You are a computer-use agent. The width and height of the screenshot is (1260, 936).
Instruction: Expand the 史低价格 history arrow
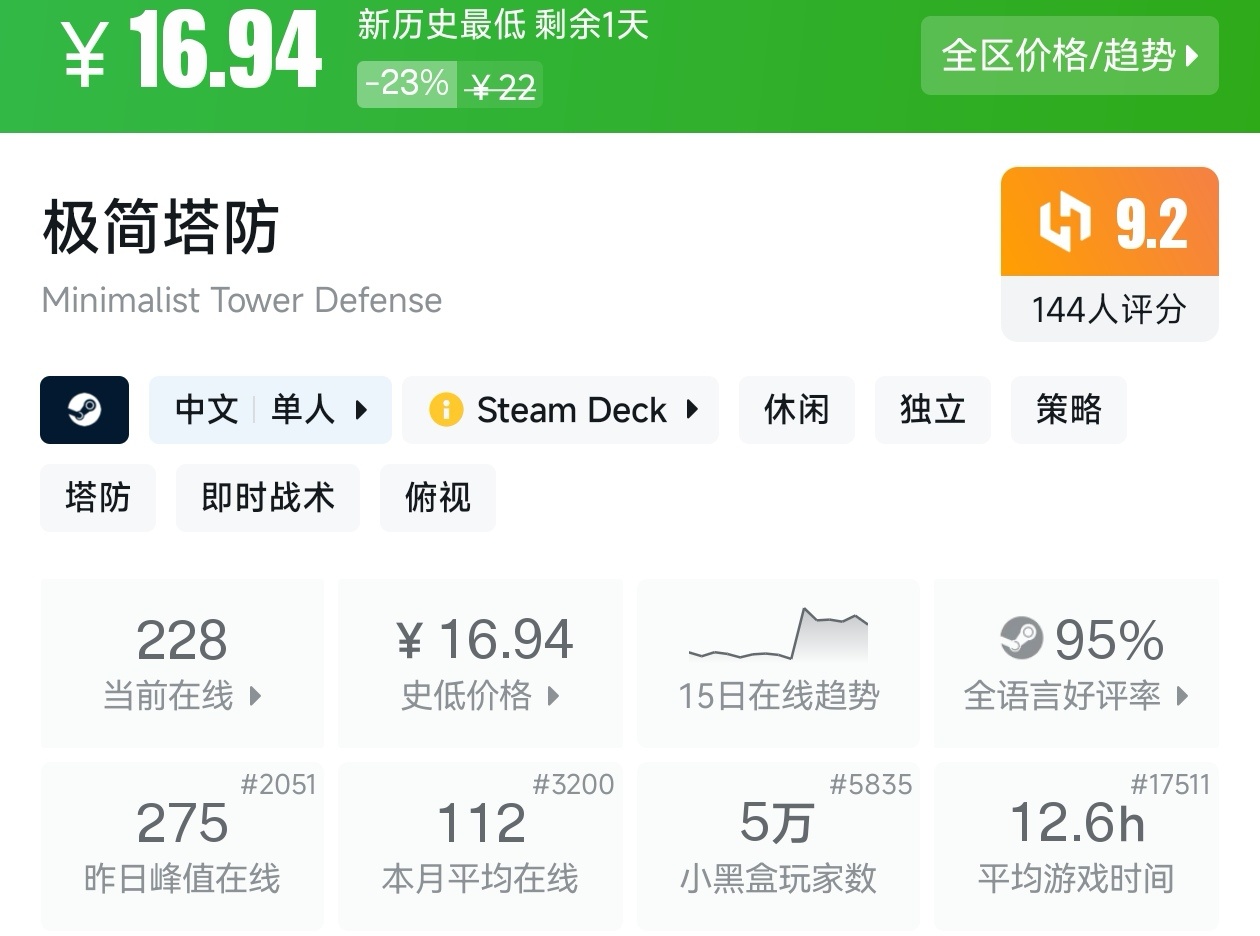coord(553,696)
